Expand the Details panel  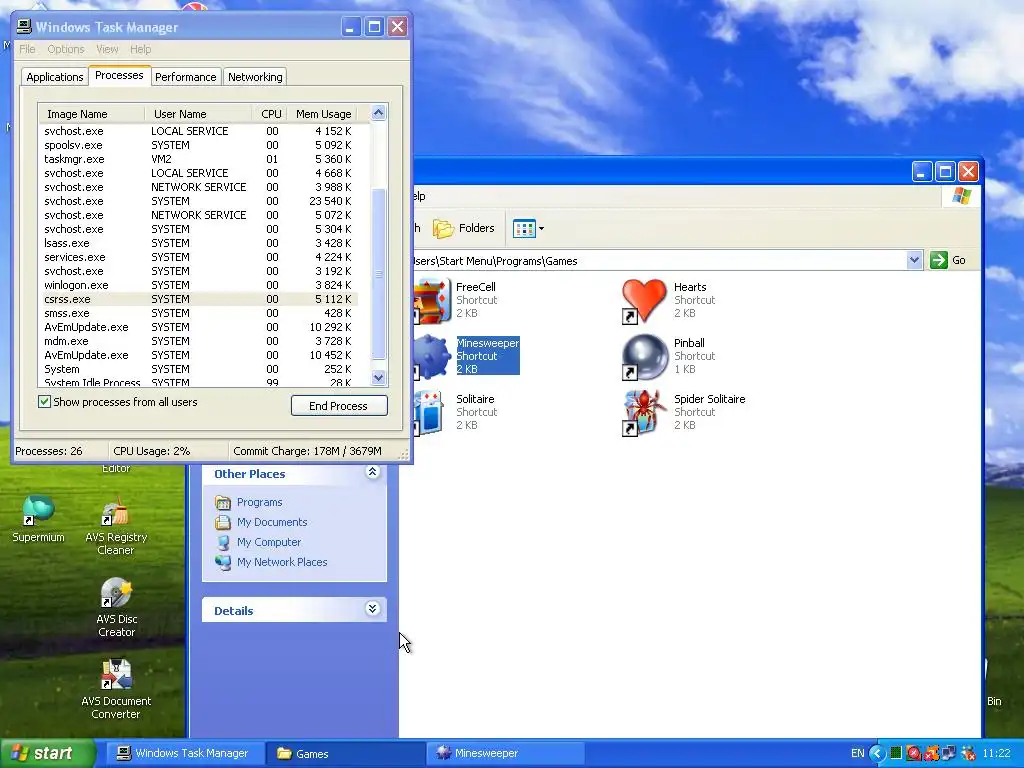[x=372, y=609]
